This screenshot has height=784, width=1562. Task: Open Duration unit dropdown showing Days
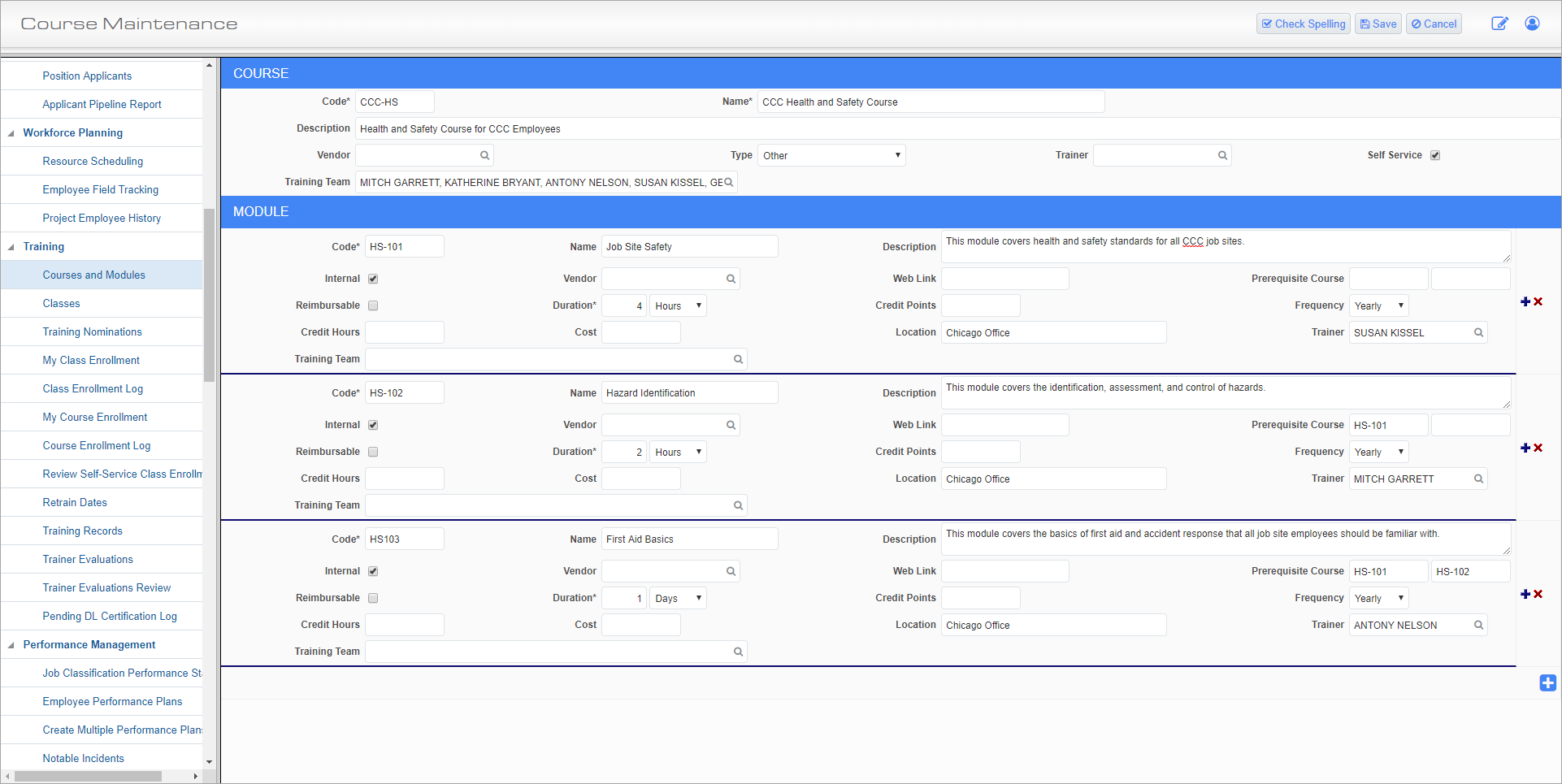coord(678,598)
